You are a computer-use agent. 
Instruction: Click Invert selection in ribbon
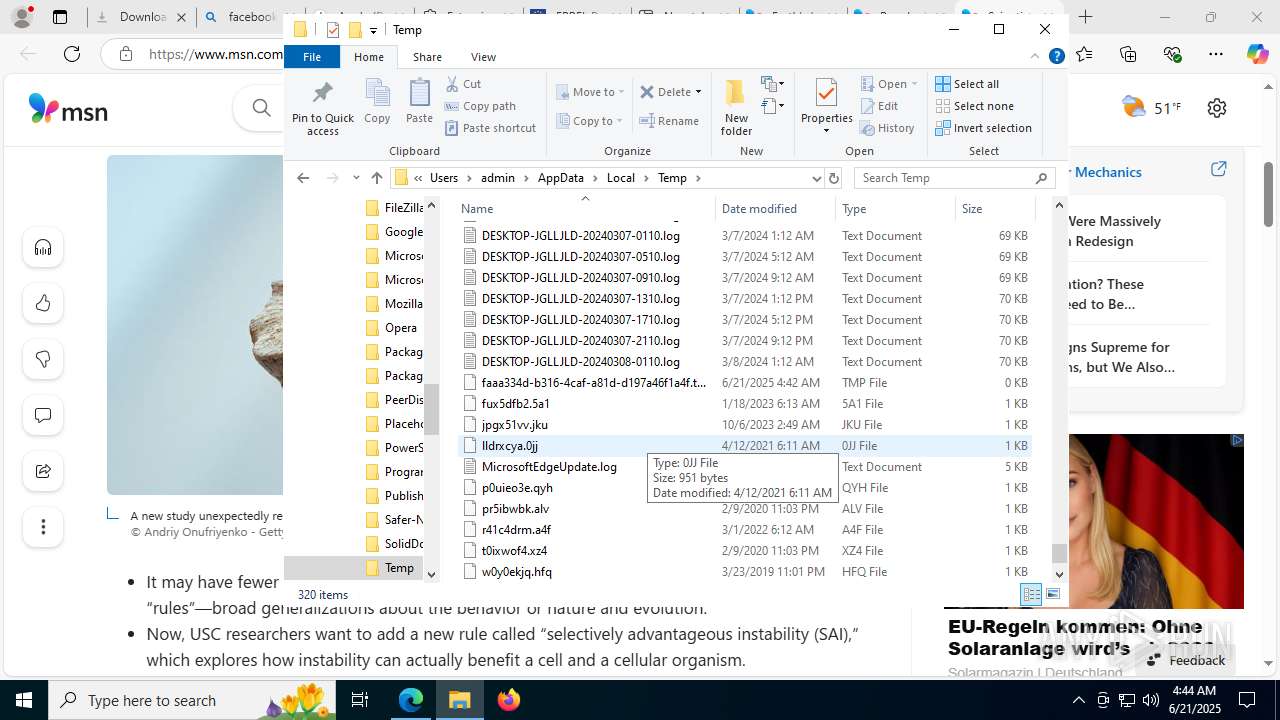point(983,128)
